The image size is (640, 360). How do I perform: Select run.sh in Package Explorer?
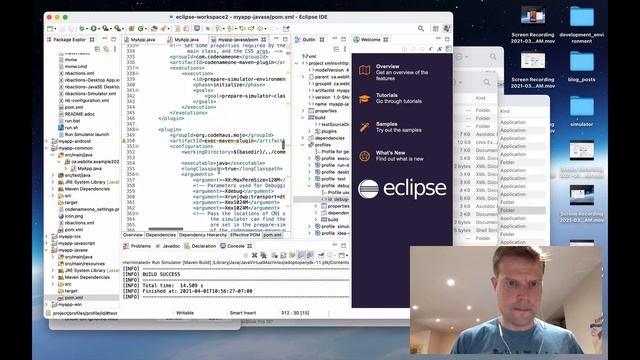tap(68, 127)
